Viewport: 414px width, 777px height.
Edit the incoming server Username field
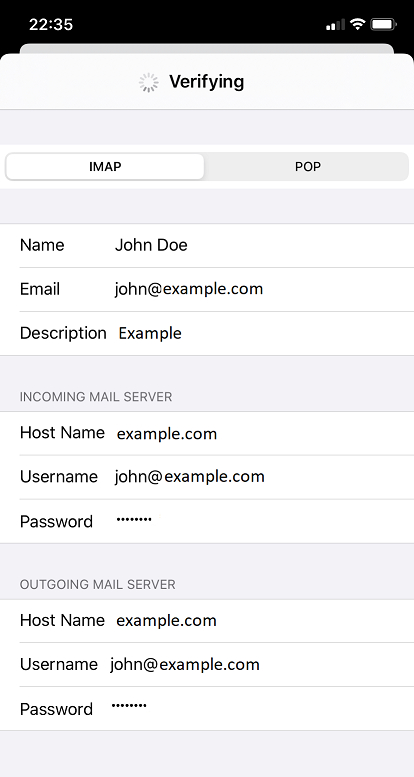(x=207, y=477)
